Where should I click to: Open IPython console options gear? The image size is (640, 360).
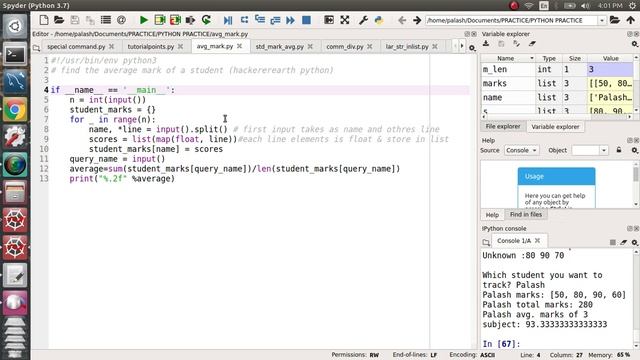[x=635, y=242]
